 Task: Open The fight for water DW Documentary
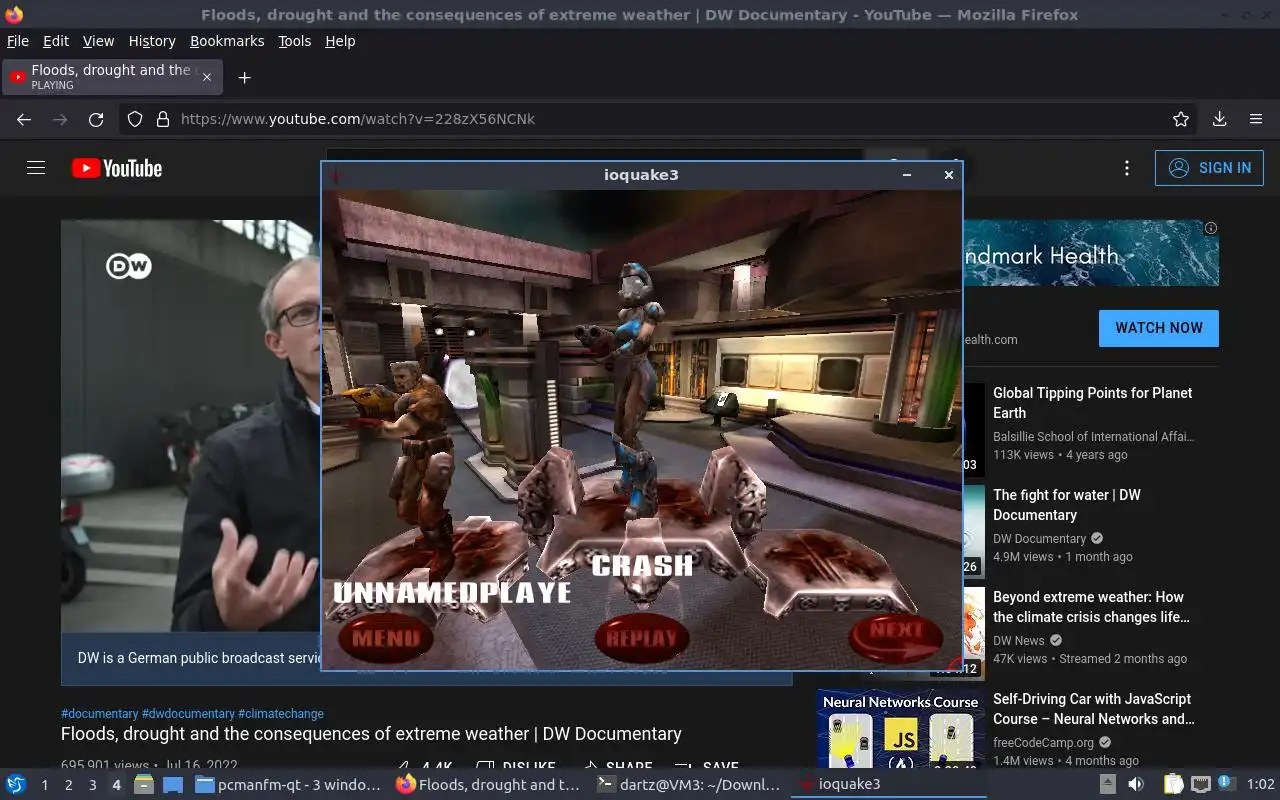coord(1066,505)
